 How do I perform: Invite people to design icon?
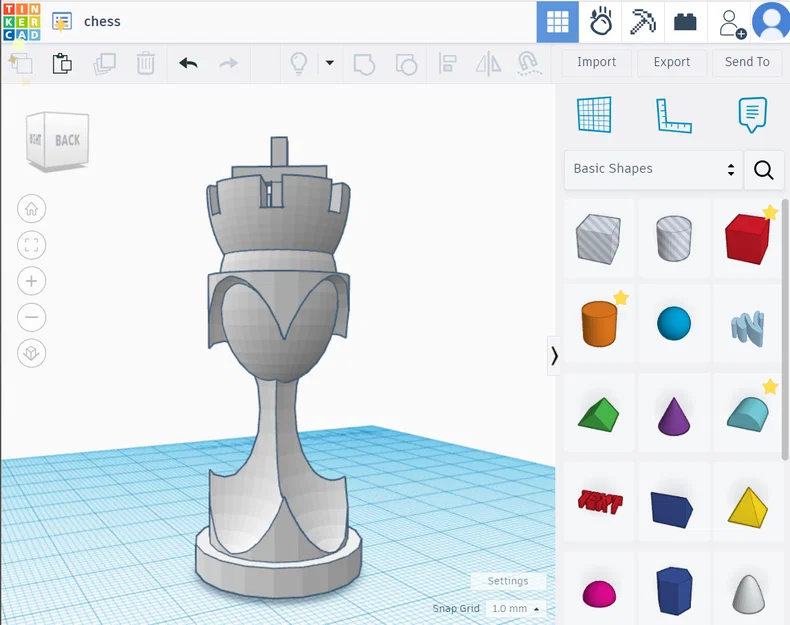coord(732,24)
